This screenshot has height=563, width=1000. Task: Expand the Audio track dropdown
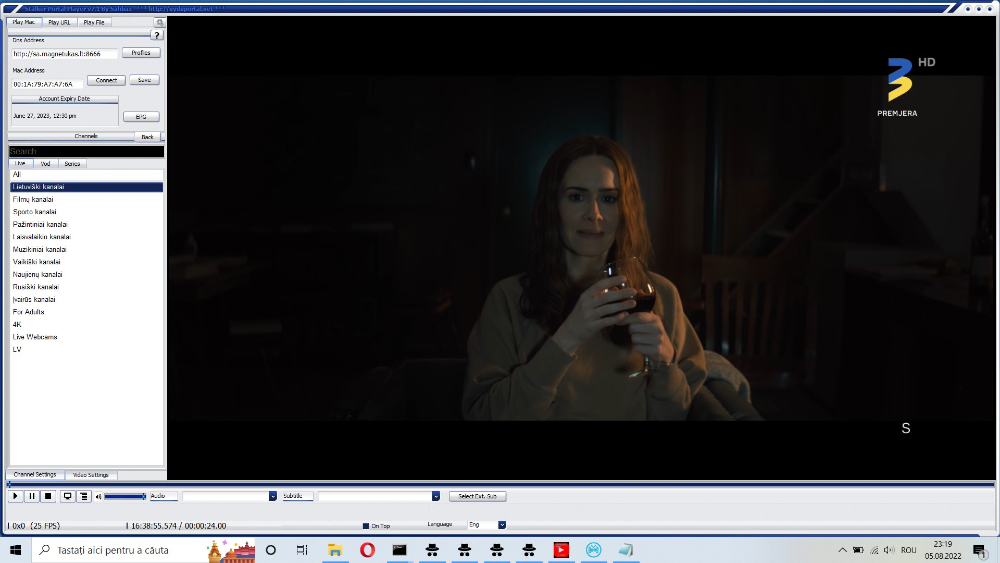[x=272, y=496]
